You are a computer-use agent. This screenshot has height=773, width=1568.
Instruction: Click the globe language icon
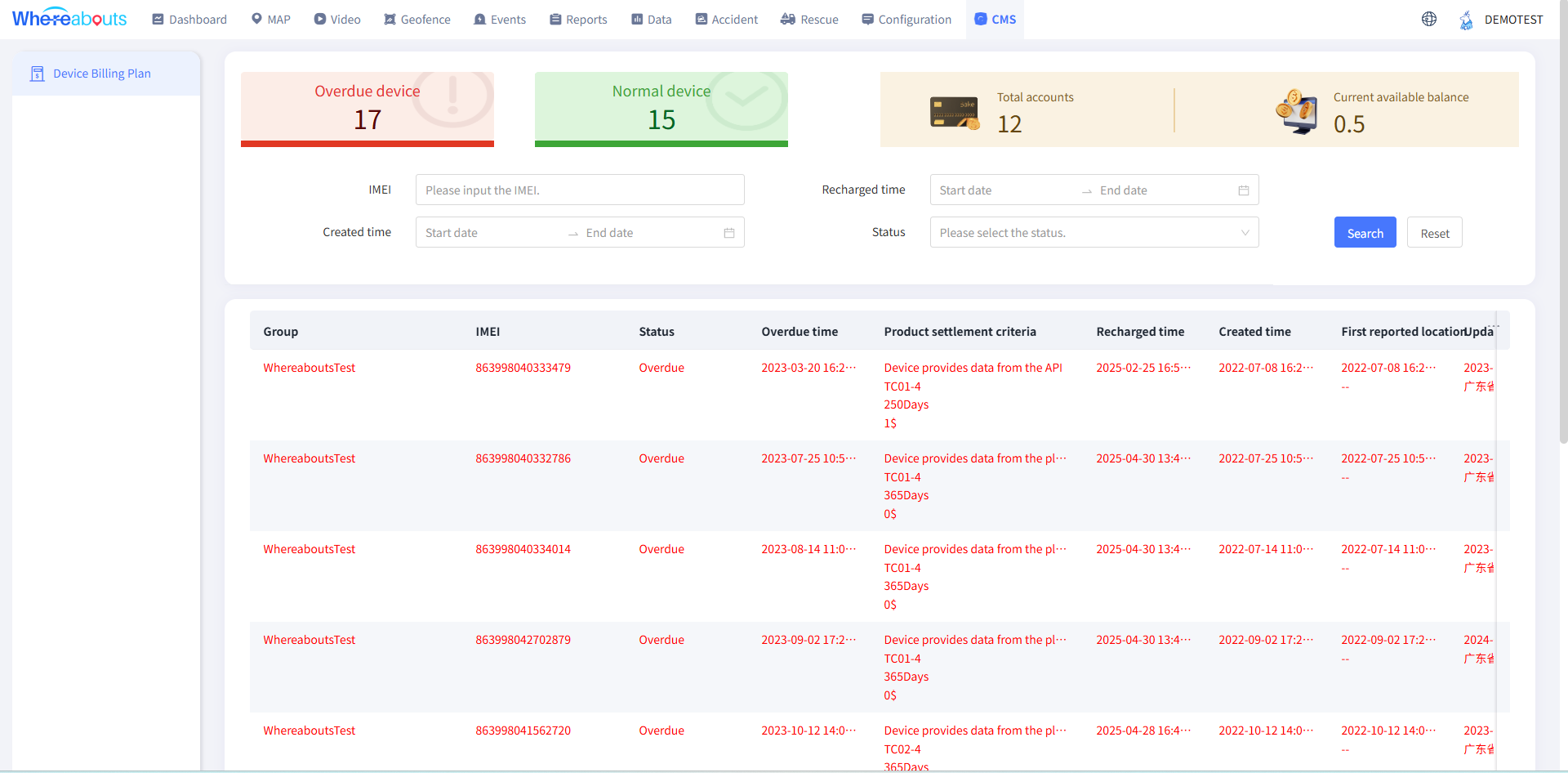[1428, 19]
